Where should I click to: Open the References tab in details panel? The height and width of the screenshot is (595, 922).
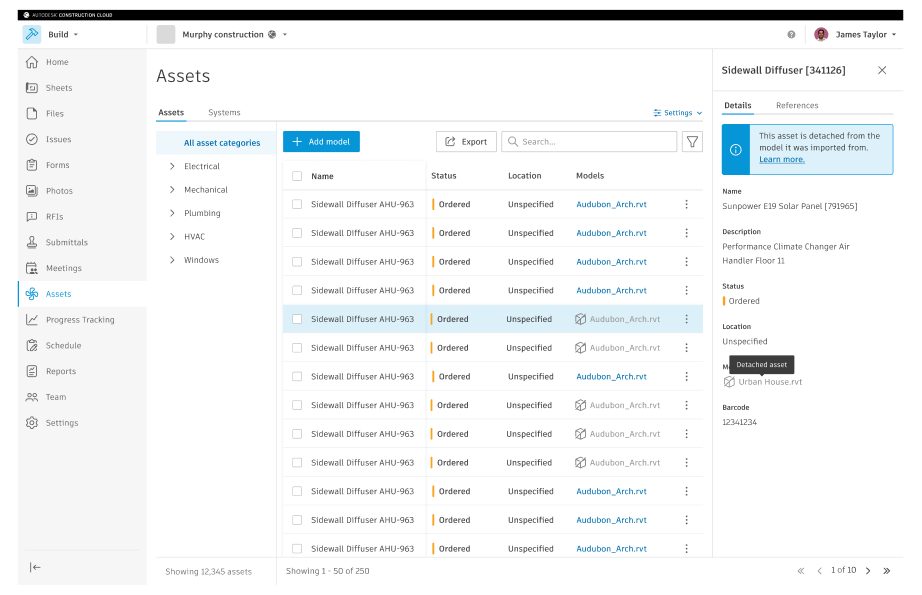[x=797, y=105]
